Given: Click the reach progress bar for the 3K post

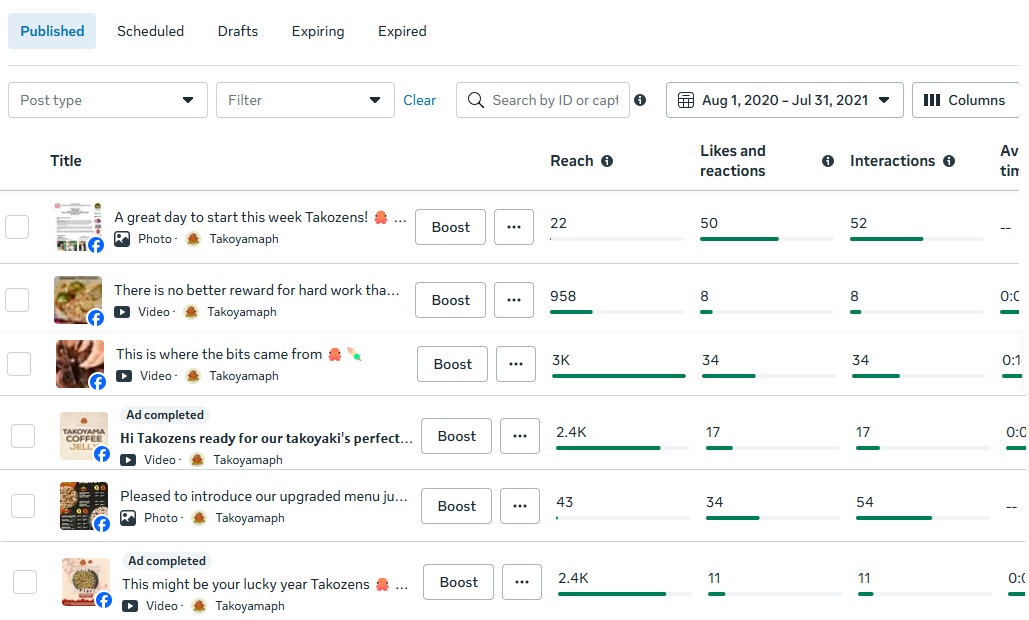Looking at the screenshot, I should click(x=619, y=376).
